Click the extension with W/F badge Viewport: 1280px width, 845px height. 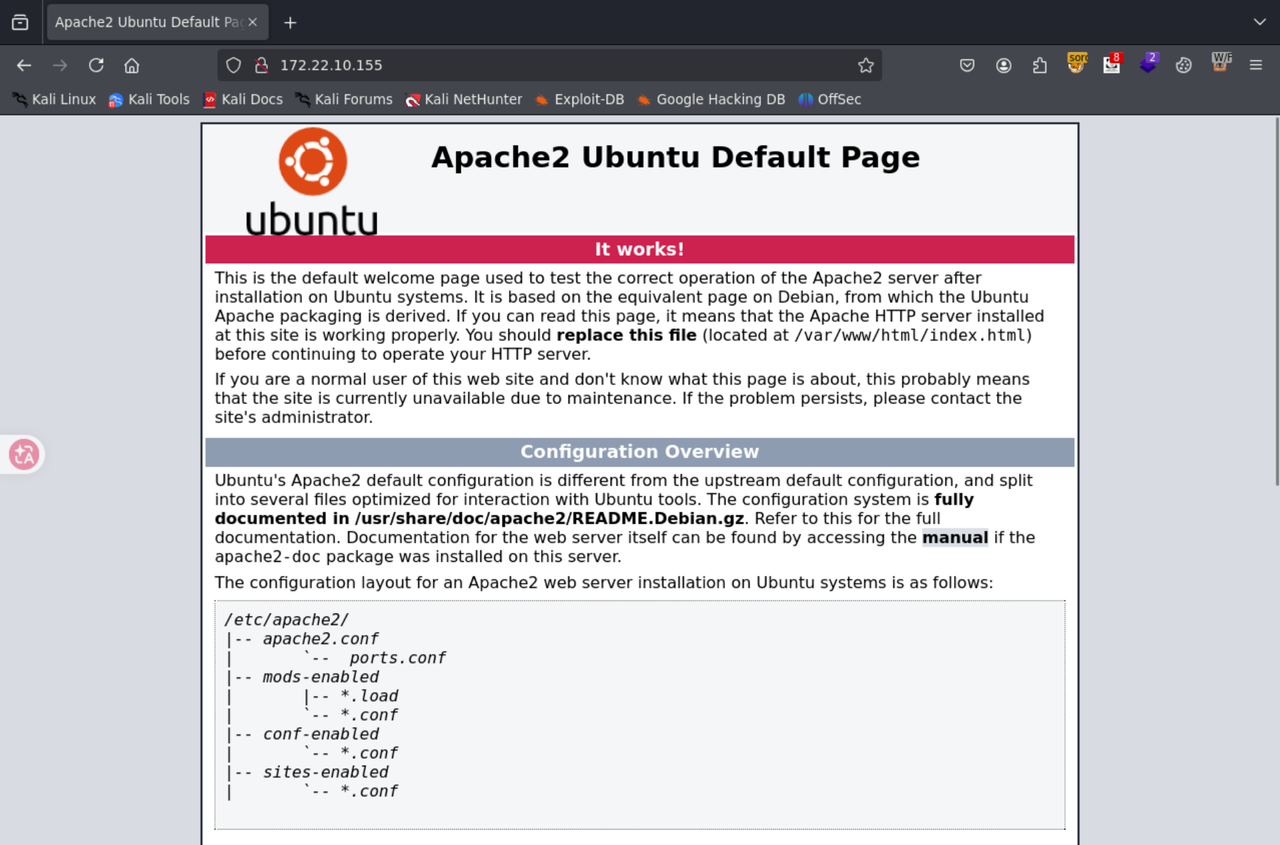pos(1221,63)
